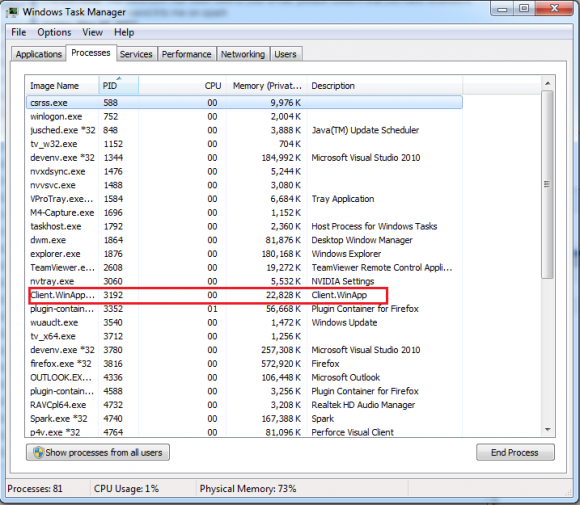
Task: Click the scrollbar up arrow
Action: (x=548, y=84)
